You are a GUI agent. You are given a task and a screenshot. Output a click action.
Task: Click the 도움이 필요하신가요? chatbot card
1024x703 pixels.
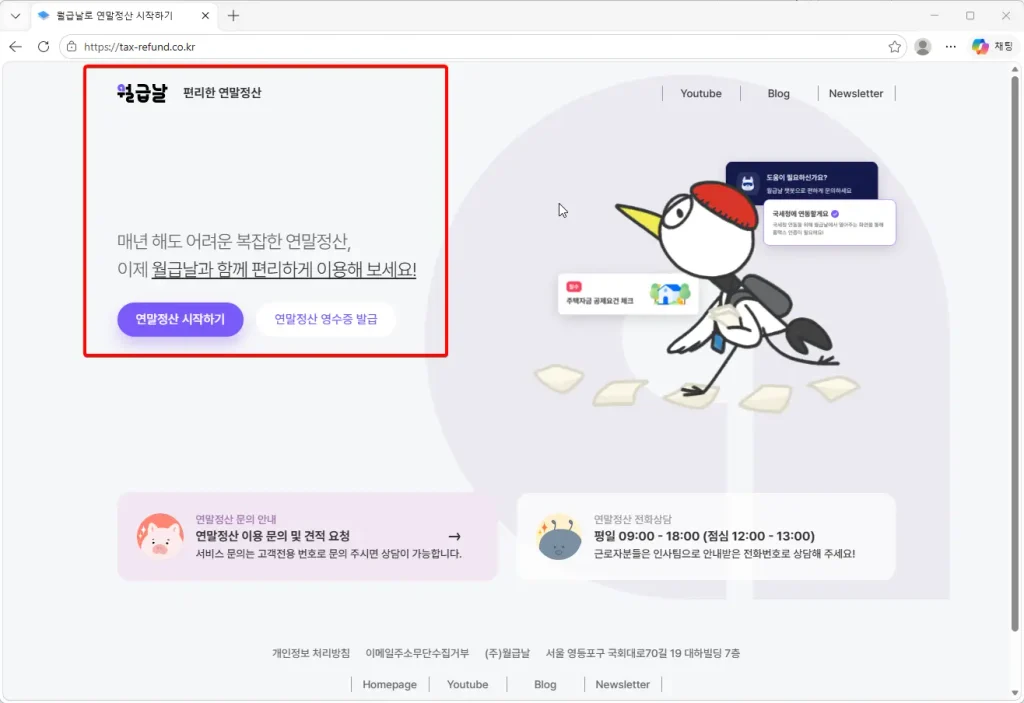[x=801, y=182]
